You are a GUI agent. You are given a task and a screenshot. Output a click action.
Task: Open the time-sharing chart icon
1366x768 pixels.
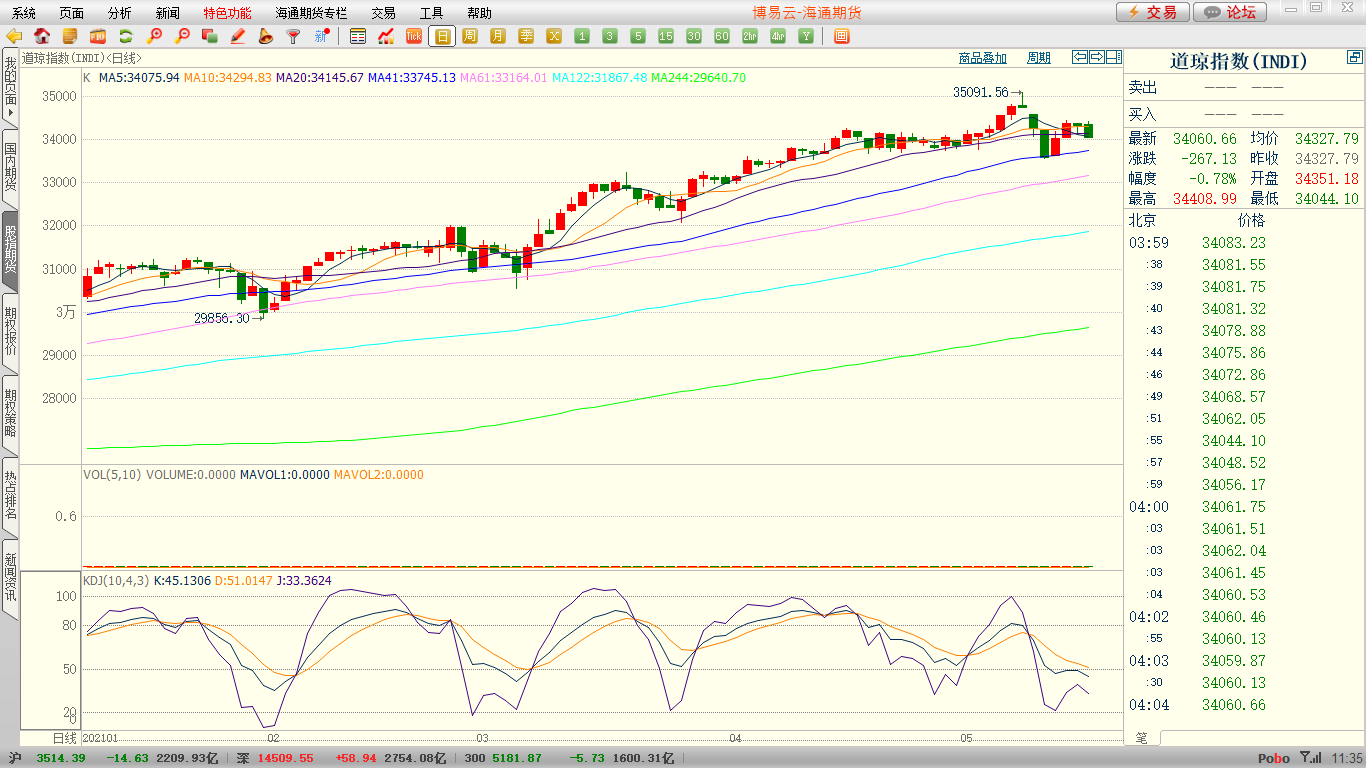tap(386, 37)
